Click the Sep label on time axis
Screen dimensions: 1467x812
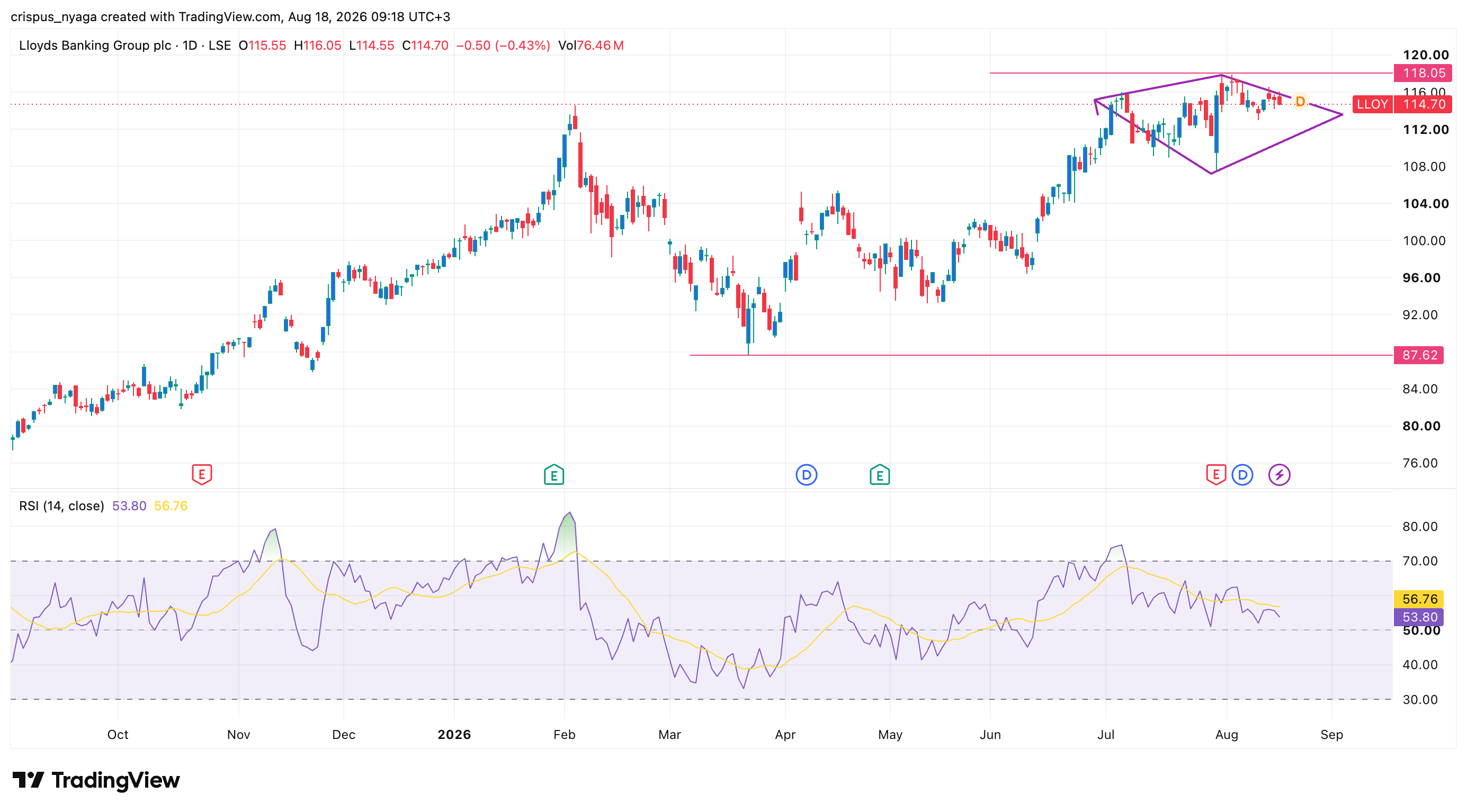tap(1331, 735)
